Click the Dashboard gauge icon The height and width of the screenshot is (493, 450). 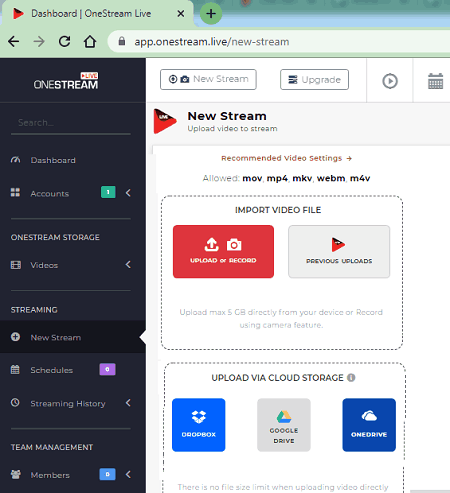click(x=15, y=160)
